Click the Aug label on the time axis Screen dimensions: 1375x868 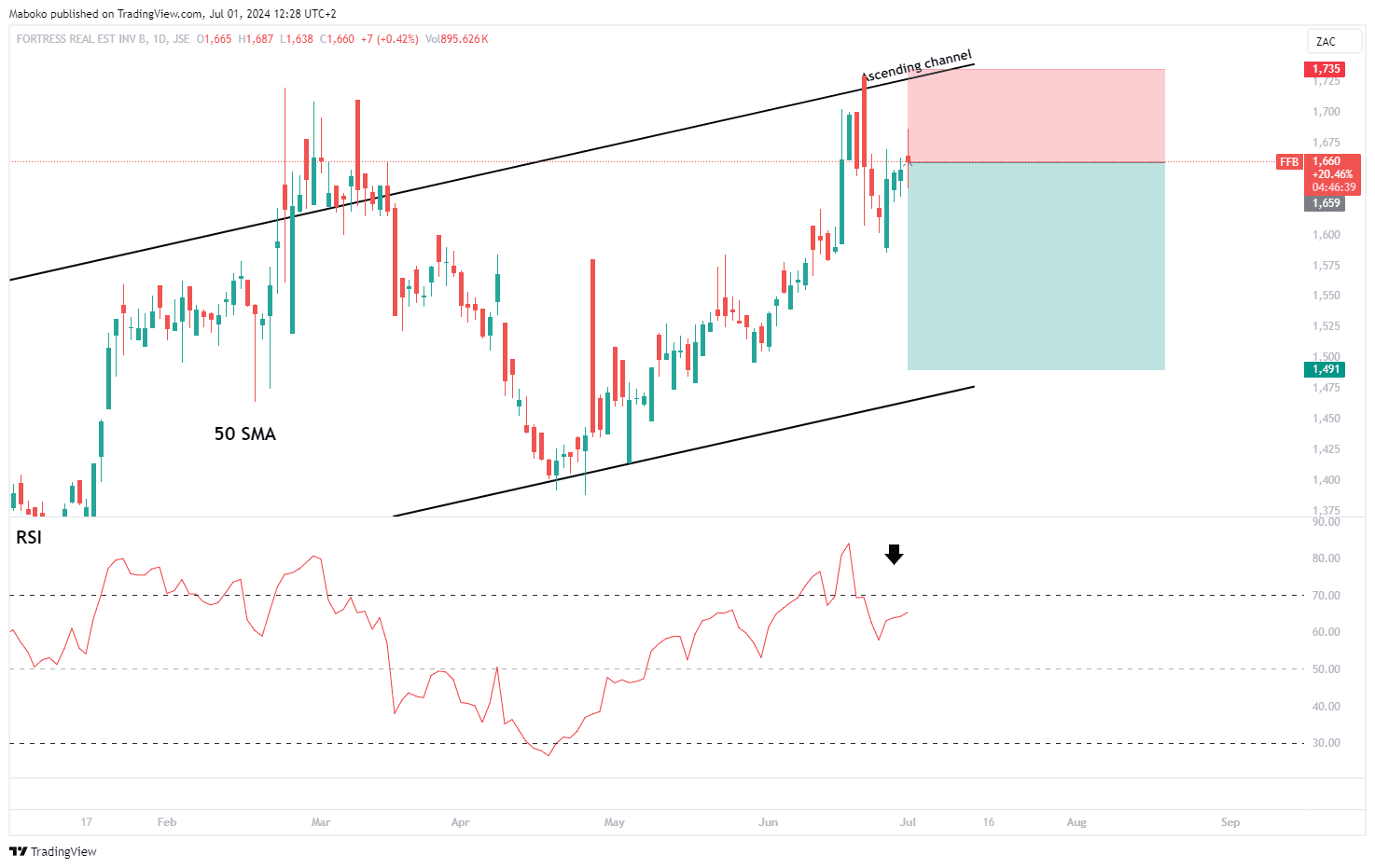click(x=1076, y=822)
